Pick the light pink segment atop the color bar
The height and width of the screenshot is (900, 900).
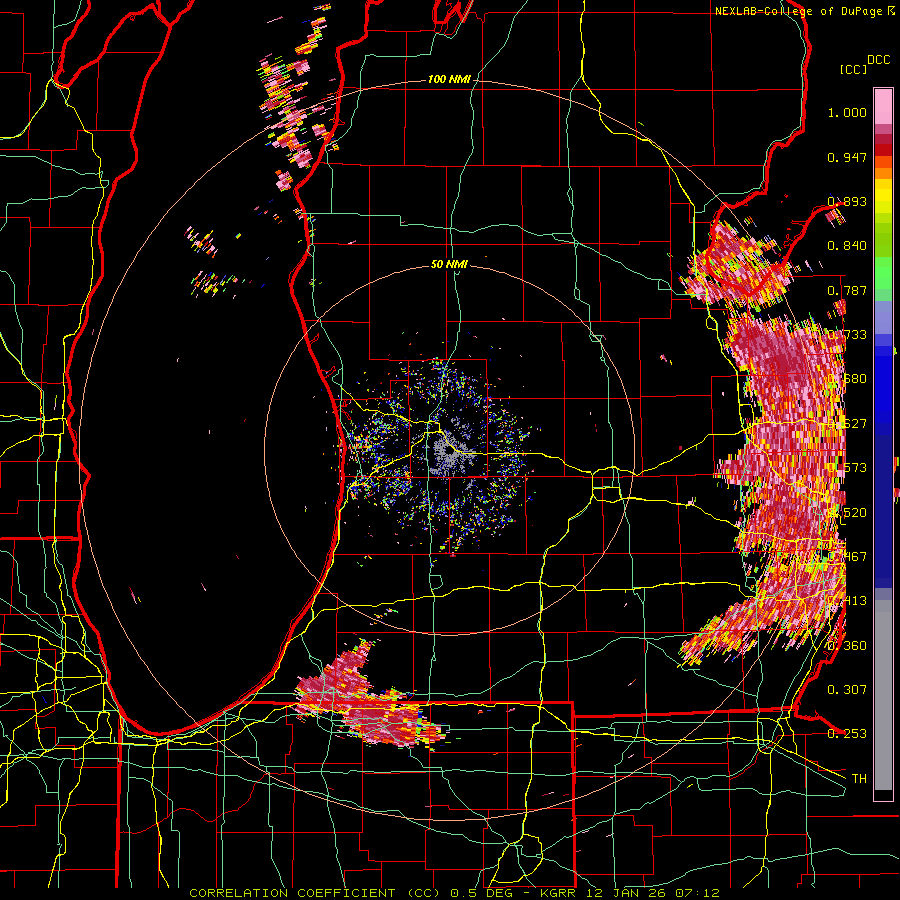[x=883, y=106]
